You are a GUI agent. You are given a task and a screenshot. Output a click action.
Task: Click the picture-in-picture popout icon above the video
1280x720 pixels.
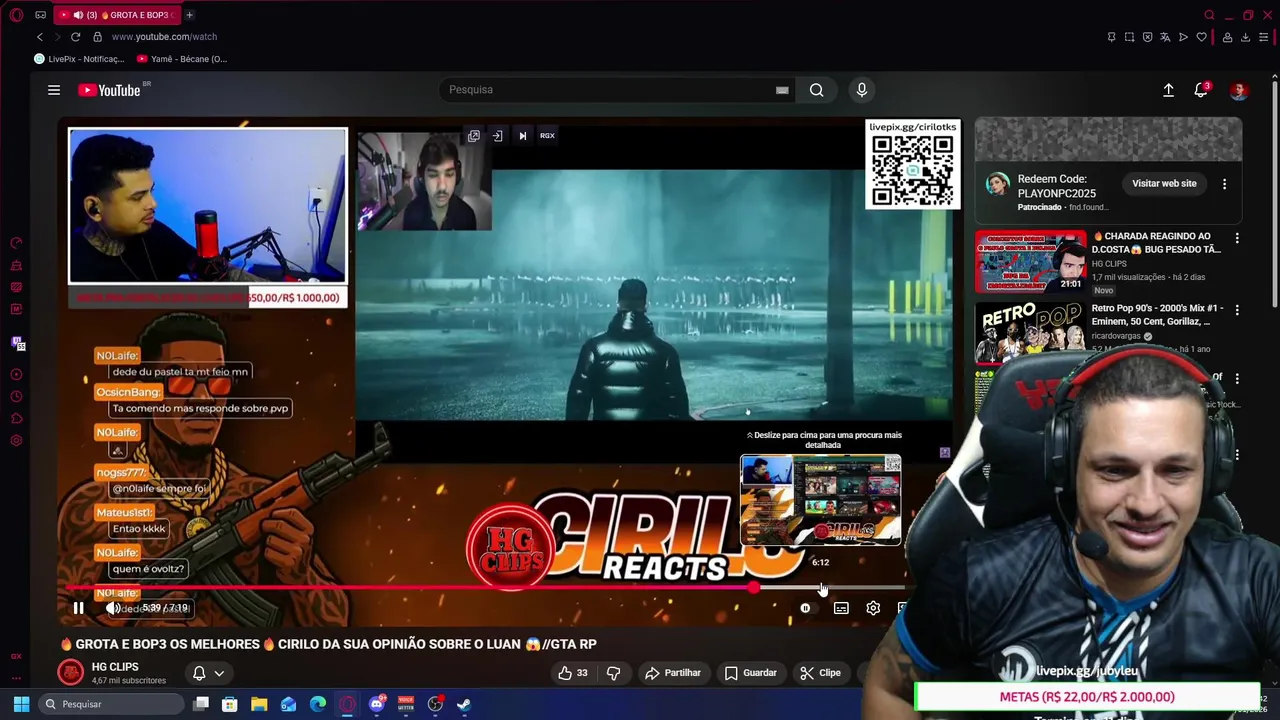coord(474,136)
